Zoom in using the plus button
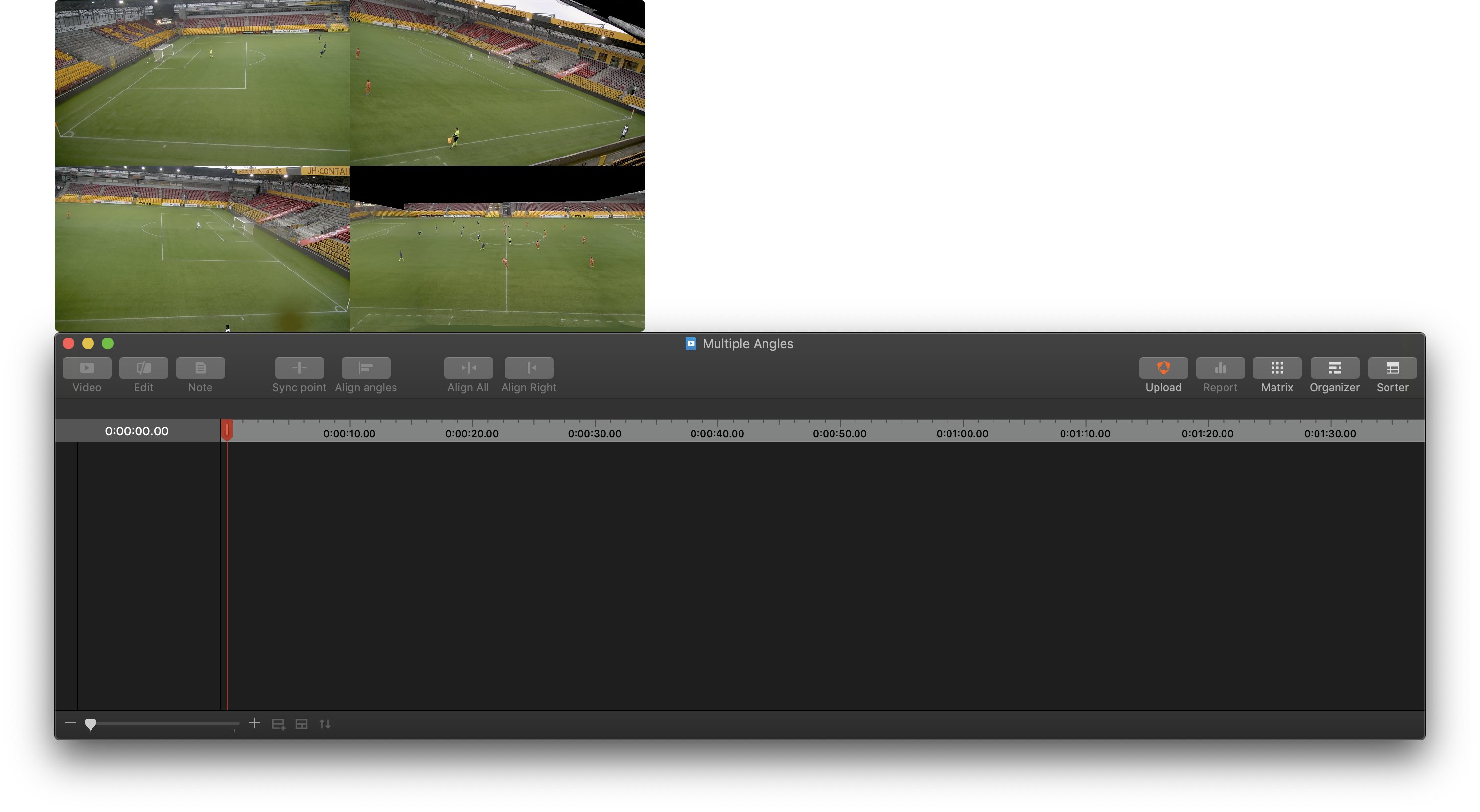This screenshot has width=1480, height=812. tap(254, 723)
